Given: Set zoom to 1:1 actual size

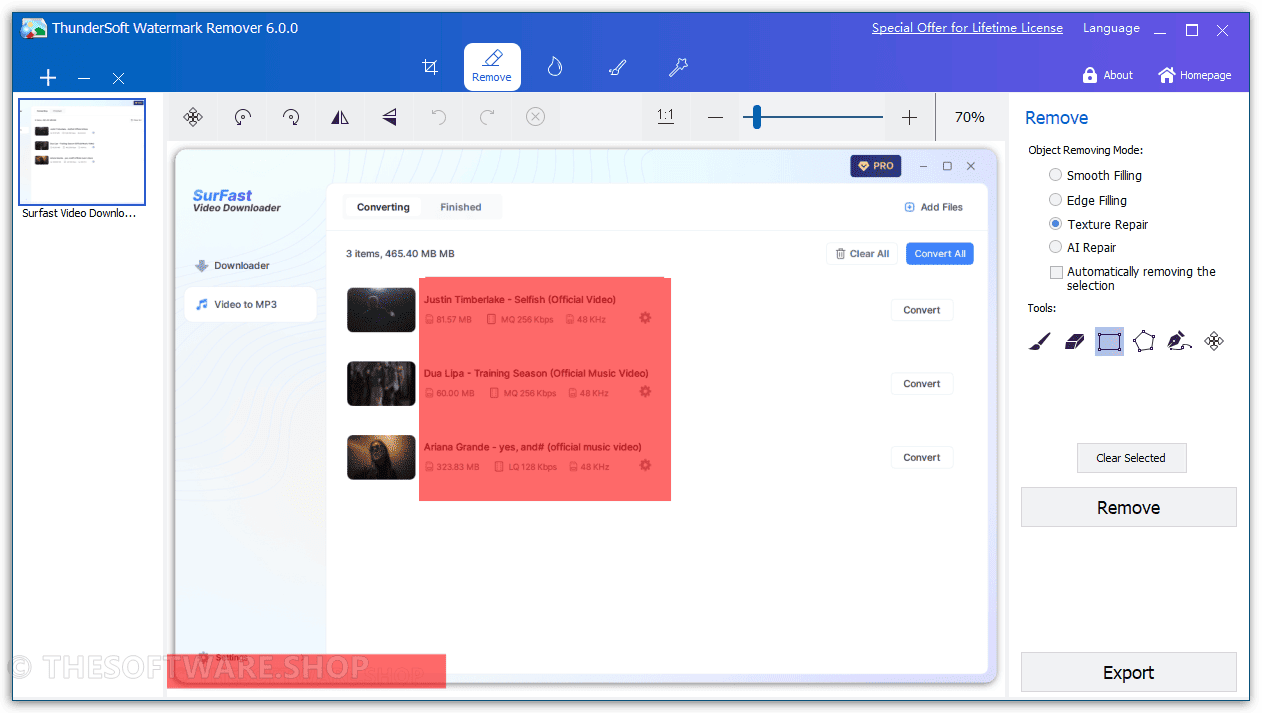Looking at the screenshot, I should click(665, 117).
